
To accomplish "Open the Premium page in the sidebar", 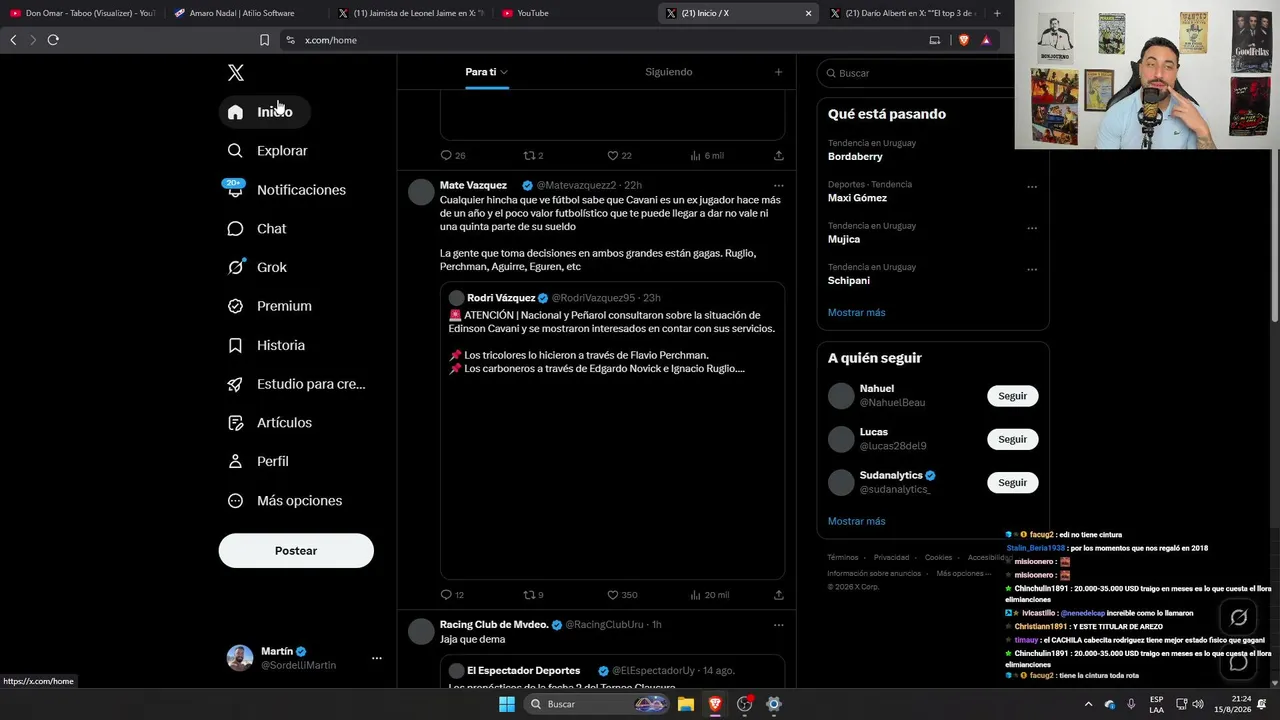I will pos(270,306).
